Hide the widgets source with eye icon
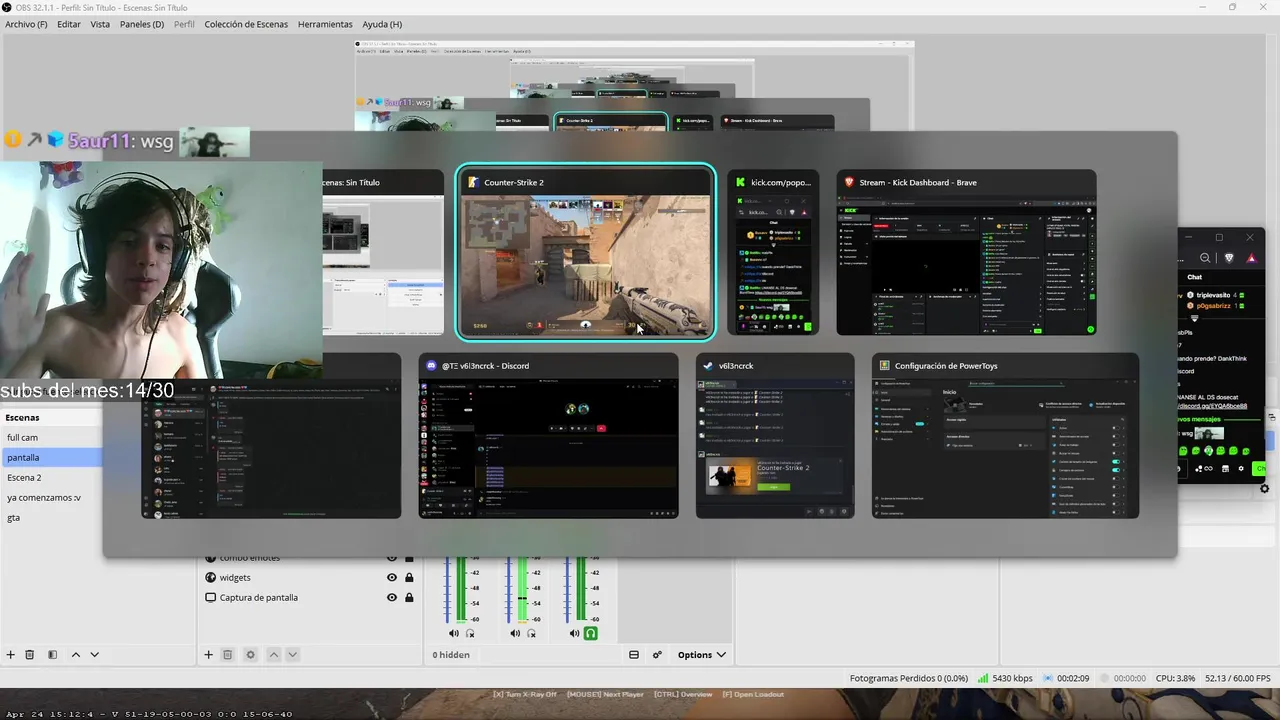 click(x=392, y=577)
